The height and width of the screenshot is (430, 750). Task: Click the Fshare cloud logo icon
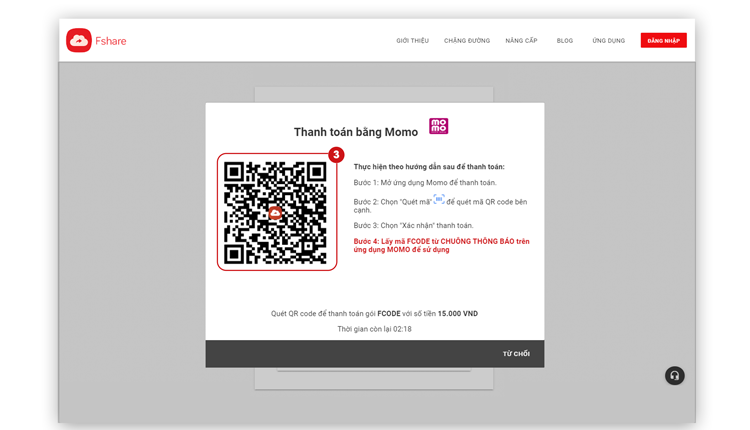78,40
